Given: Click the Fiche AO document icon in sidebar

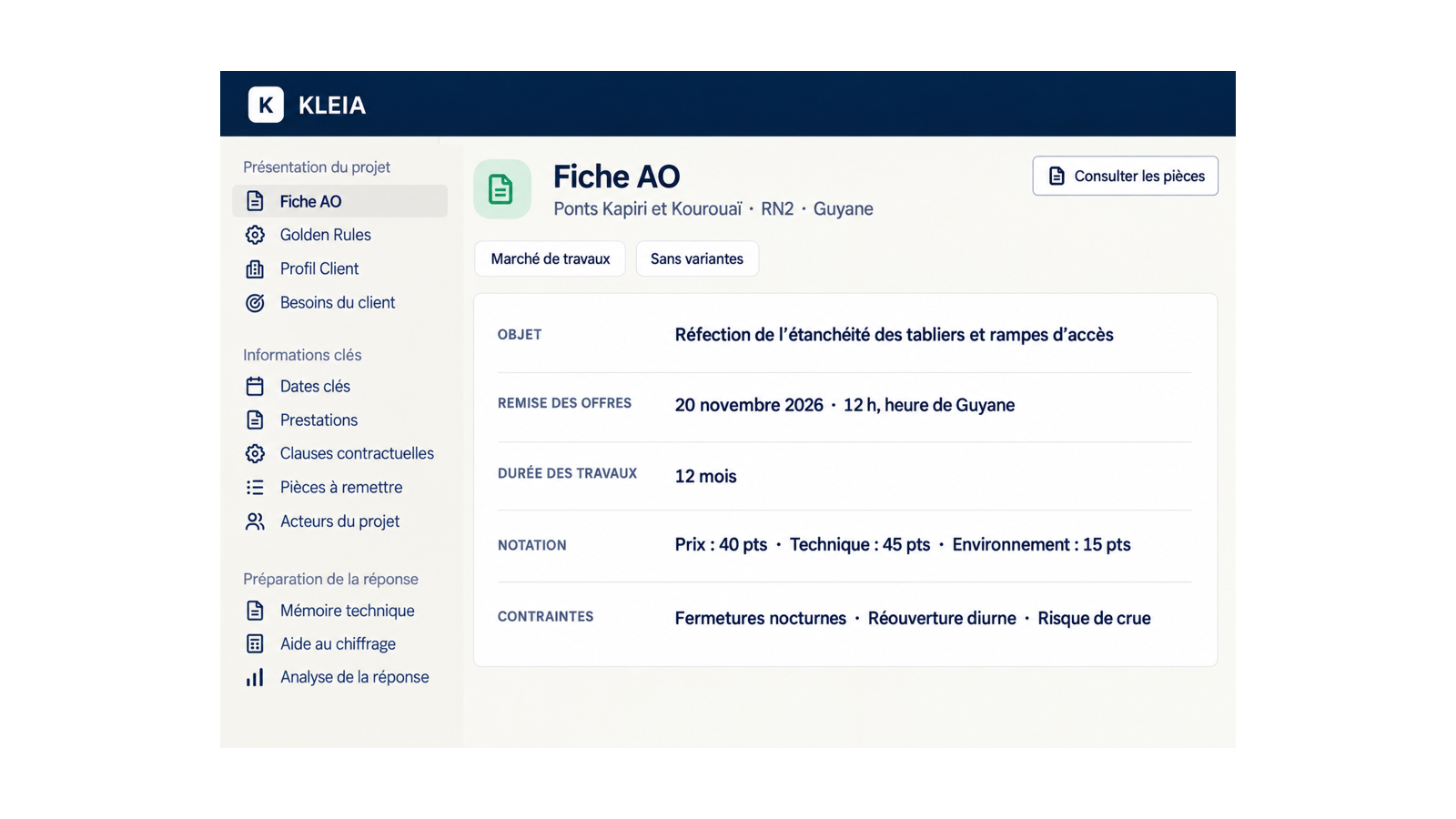Looking at the screenshot, I should pos(255,201).
